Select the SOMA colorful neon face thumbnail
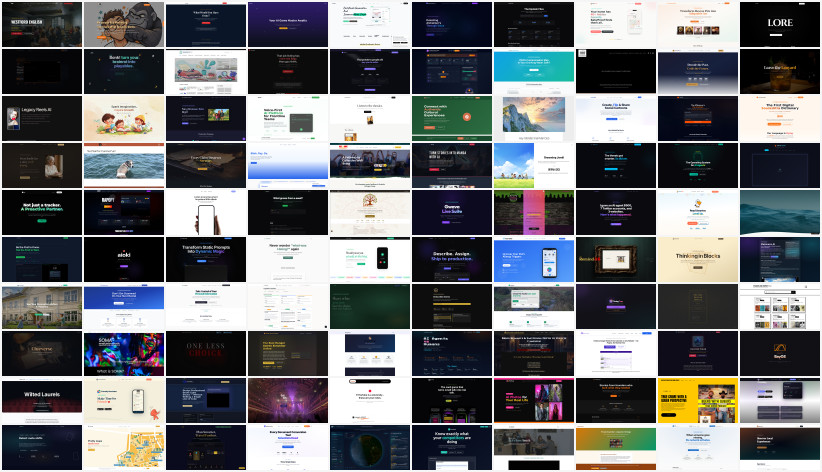 click(x=124, y=353)
